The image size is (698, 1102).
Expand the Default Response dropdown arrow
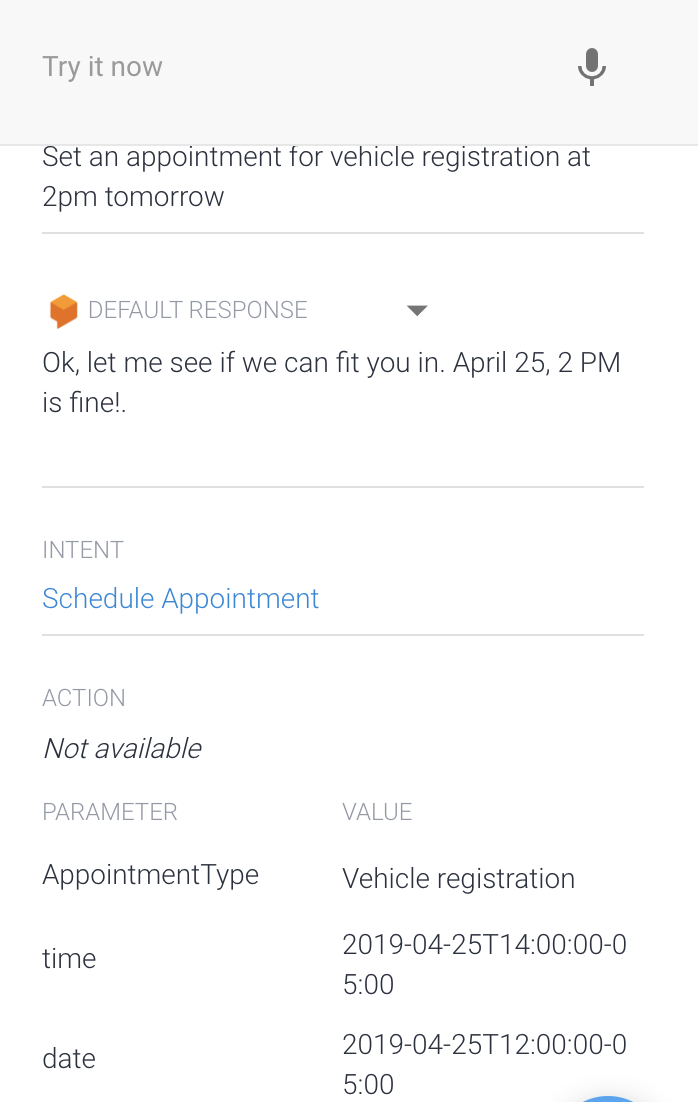(417, 310)
